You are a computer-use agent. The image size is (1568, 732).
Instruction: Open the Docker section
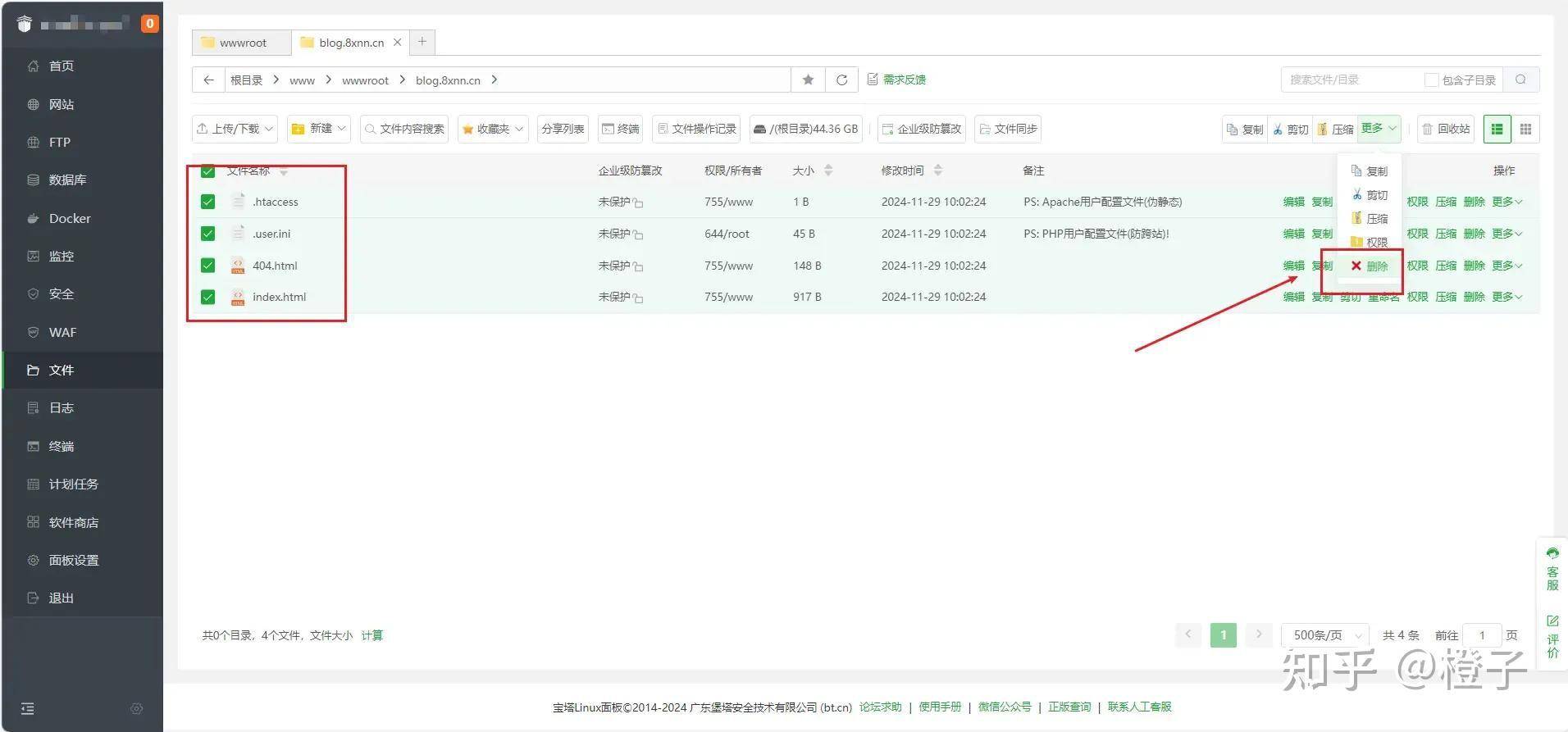(70, 218)
